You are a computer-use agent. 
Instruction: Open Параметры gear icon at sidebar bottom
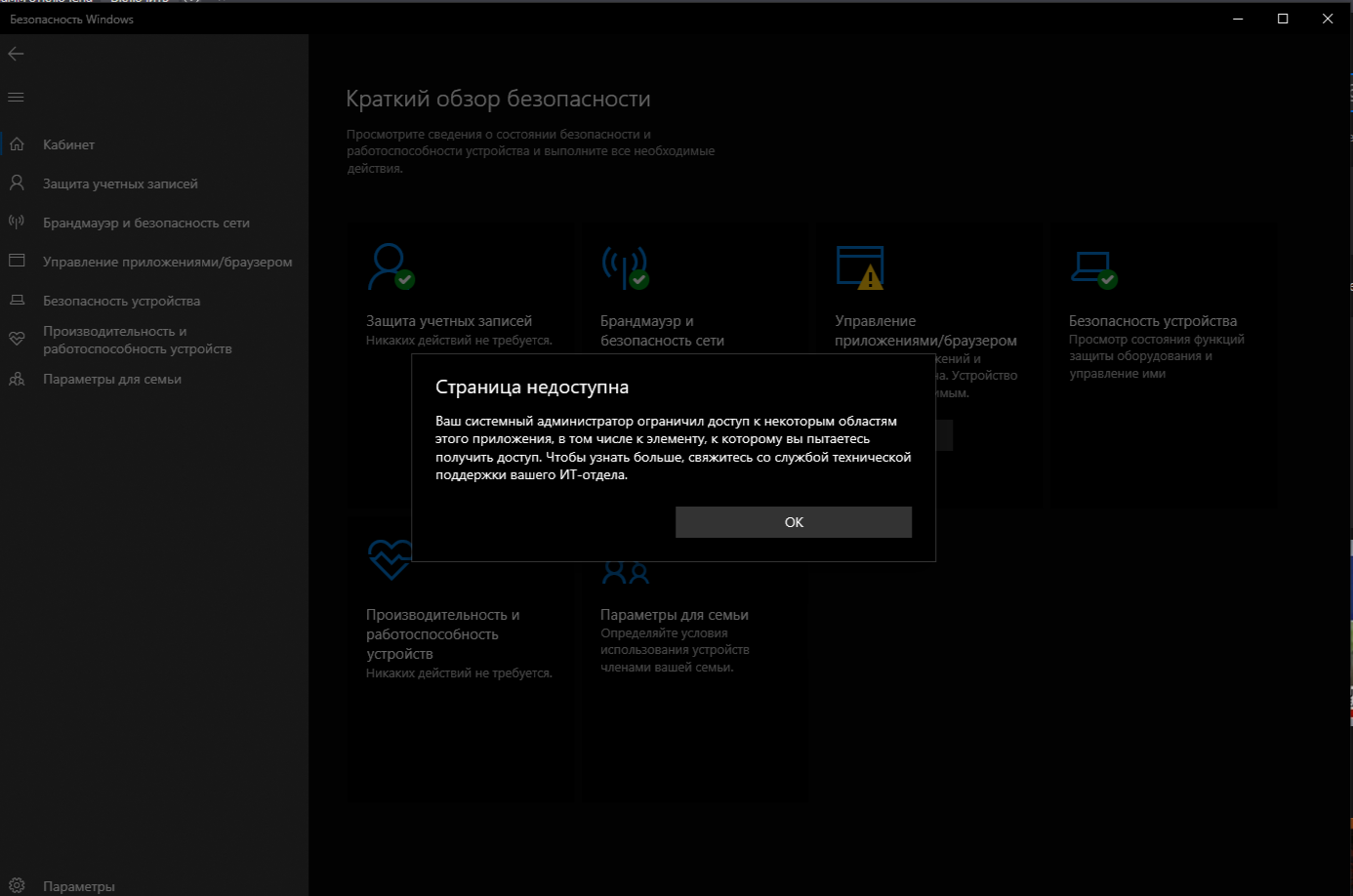tap(17, 886)
